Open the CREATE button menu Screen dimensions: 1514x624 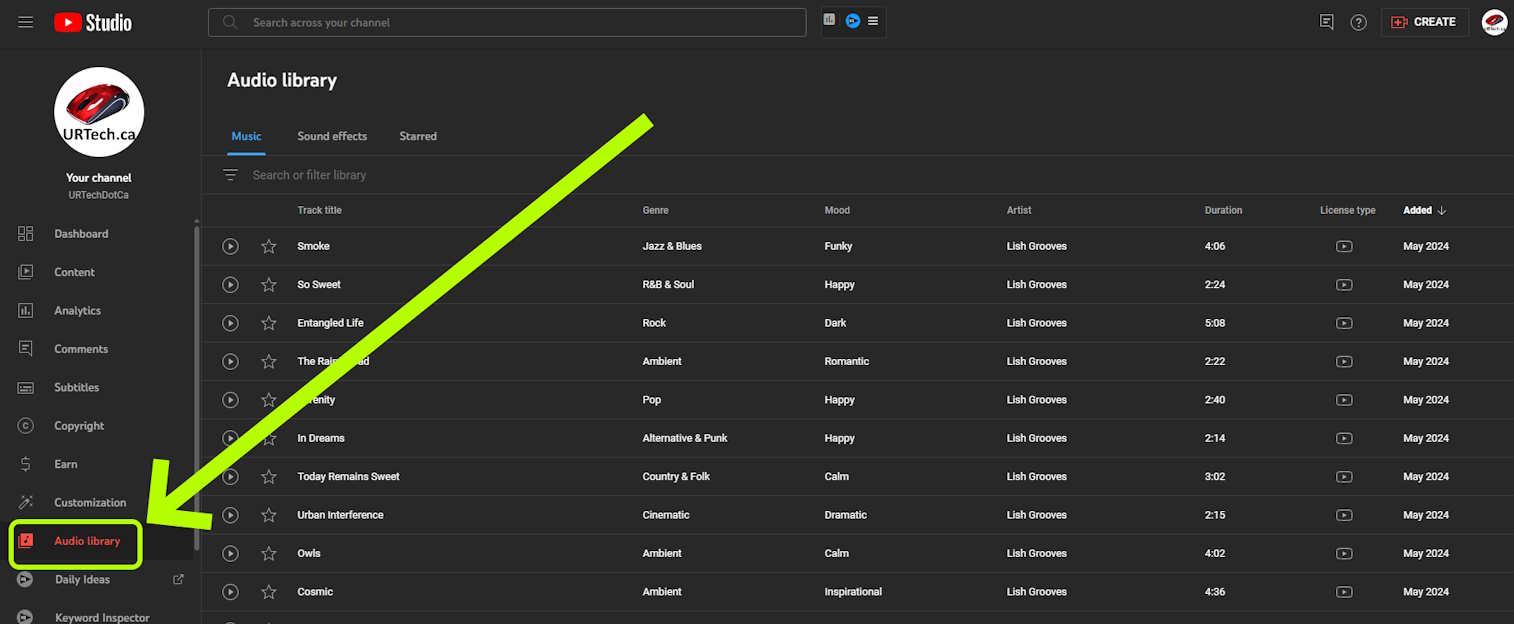tap(1424, 22)
